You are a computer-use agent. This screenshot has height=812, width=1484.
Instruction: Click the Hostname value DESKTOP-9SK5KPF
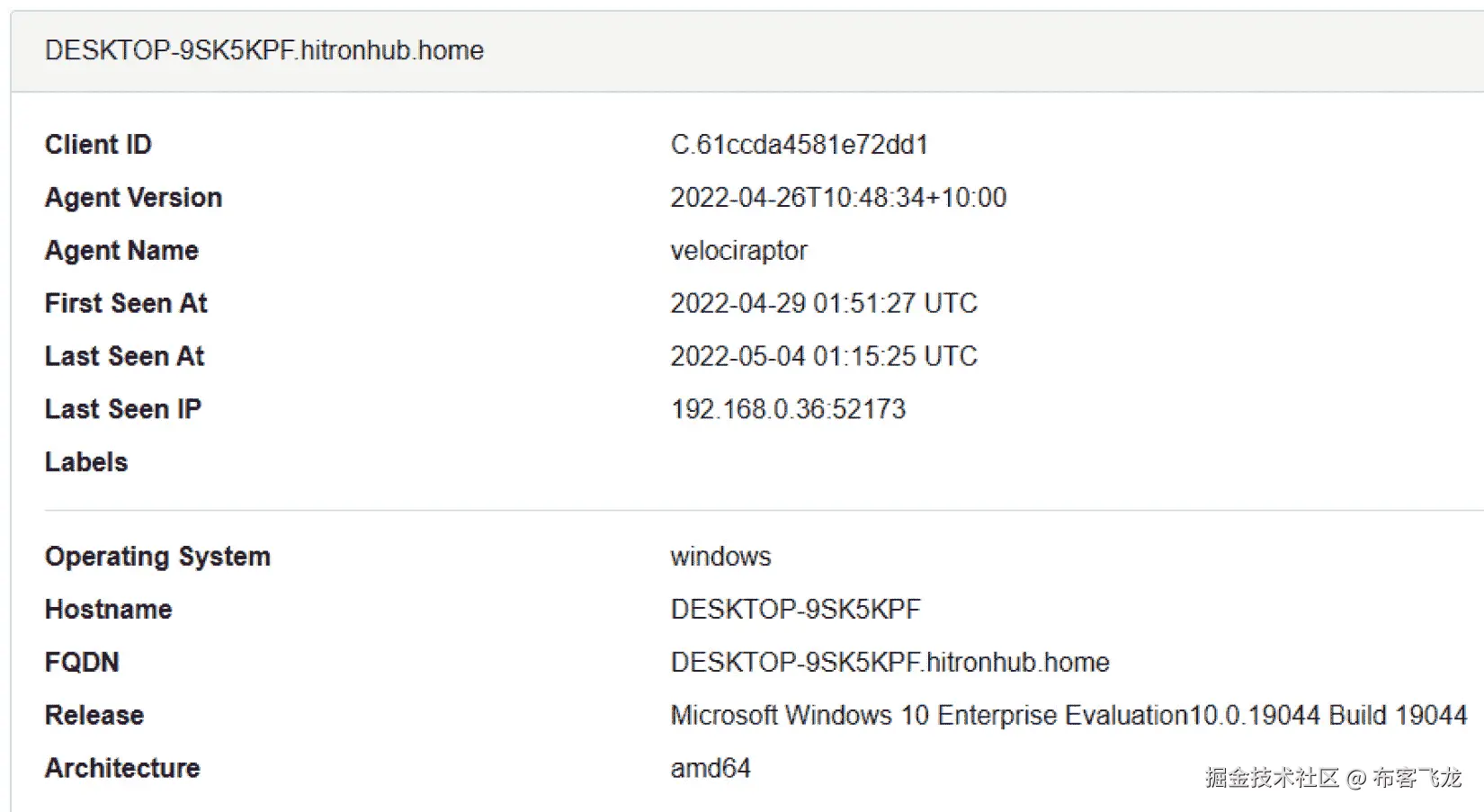point(795,610)
